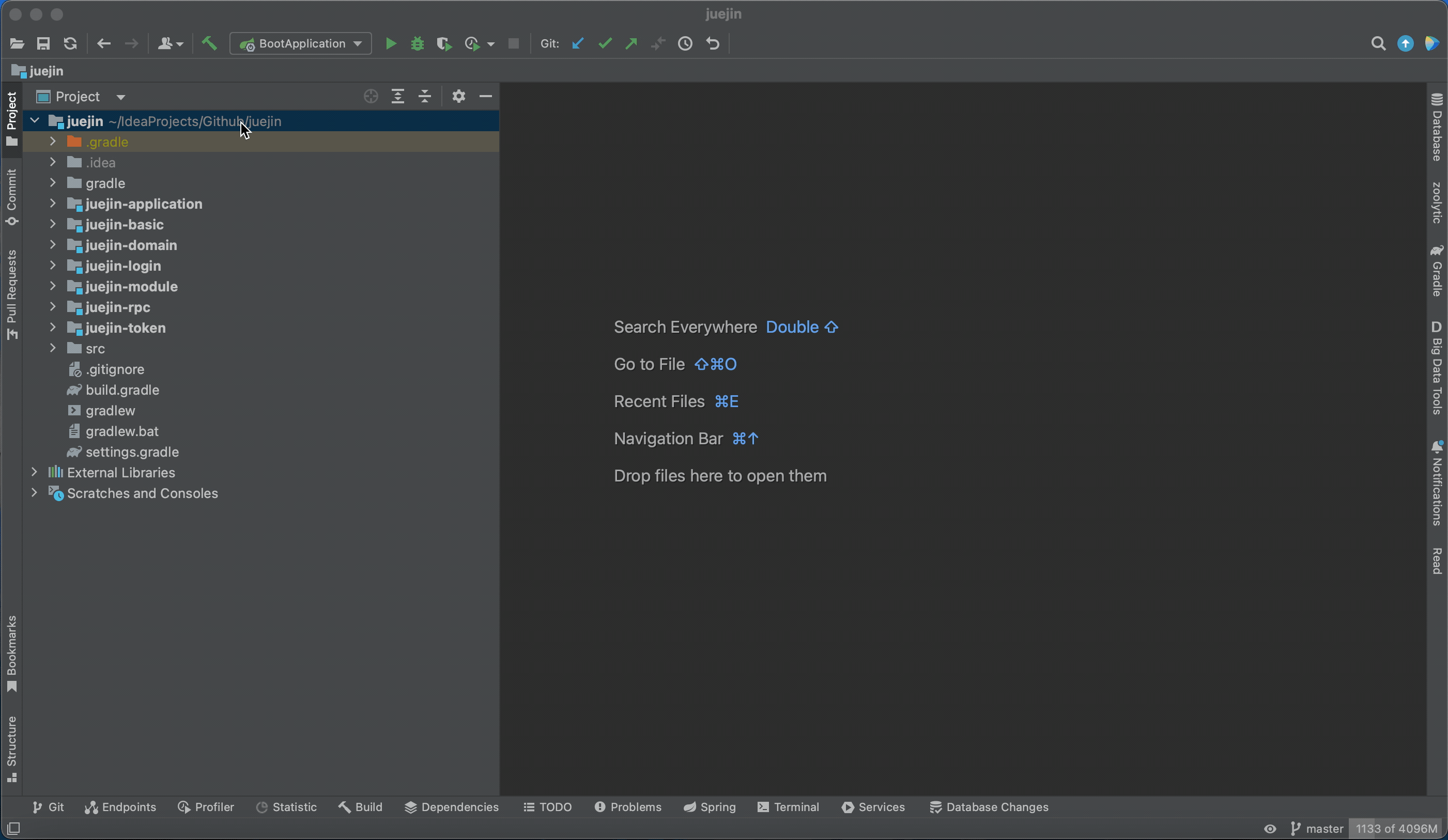The image size is (1448, 840).
Task: Click the Reload from disk sync icon
Action: pos(70,44)
